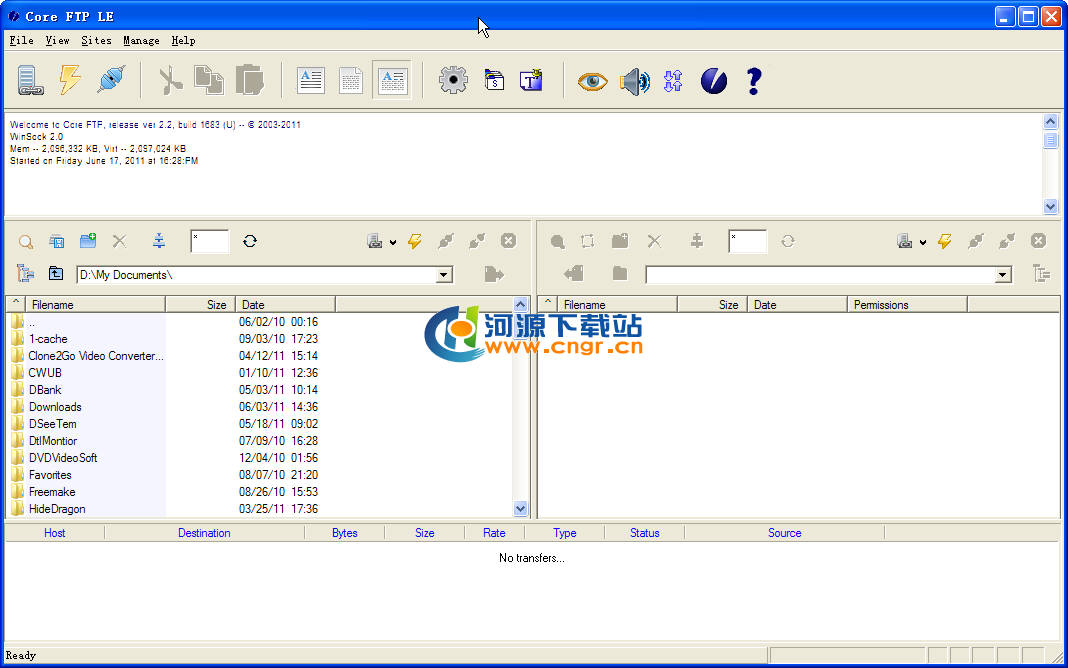Go up one directory in local pane
This screenshot has height=668, width=1068.
[x=56, y=274]
